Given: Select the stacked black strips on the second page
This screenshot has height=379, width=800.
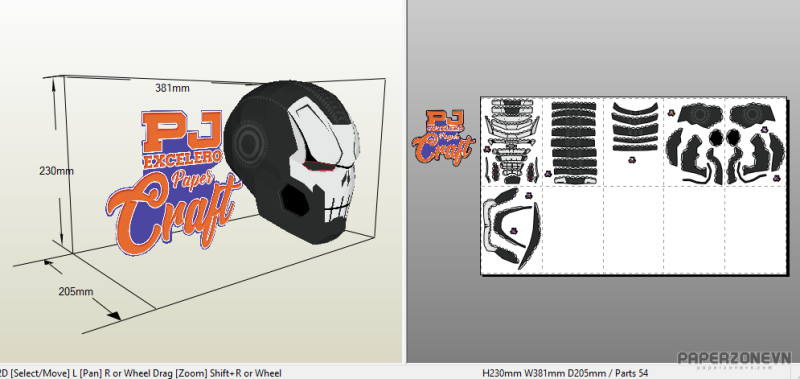Looking at the screenshot, I should (573, 142).
